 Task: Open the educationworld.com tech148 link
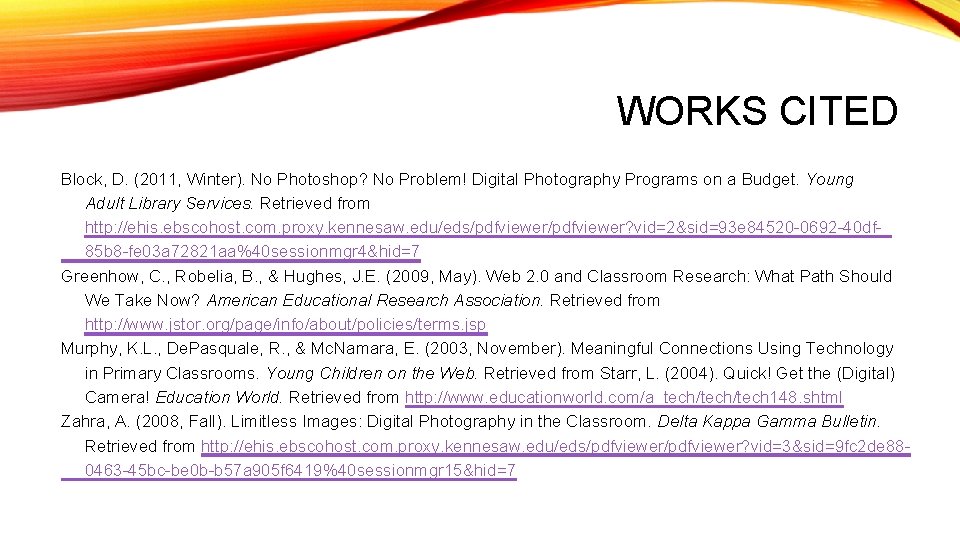point(624,397)
